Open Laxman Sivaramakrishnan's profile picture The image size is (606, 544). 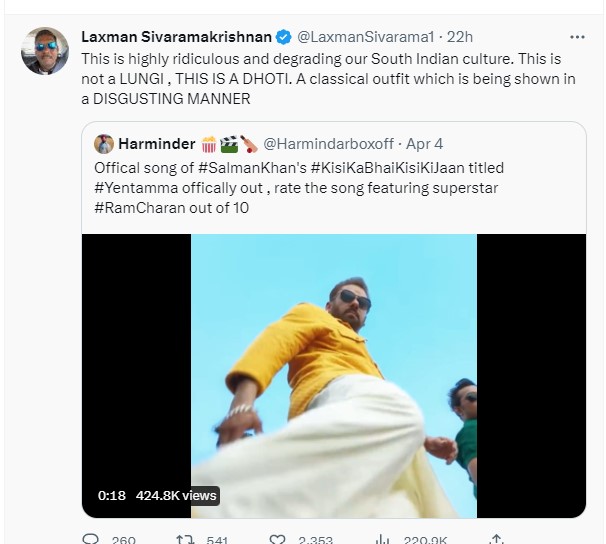click(x=45, y=51)
